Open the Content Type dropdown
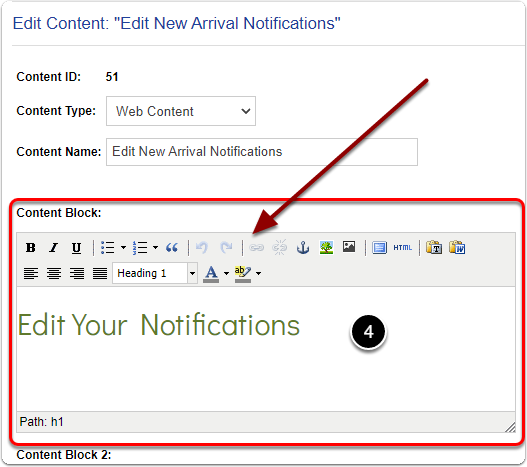 [181, 111]
